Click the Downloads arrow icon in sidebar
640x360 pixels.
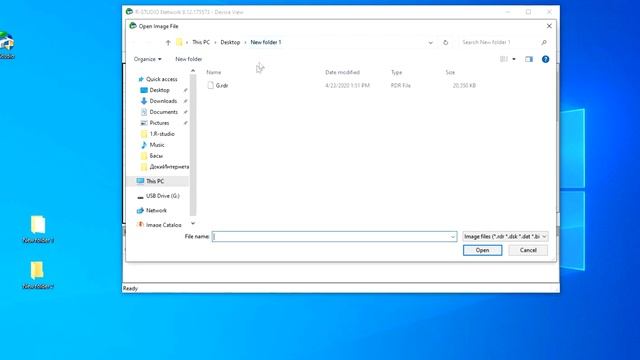point(144,101)
